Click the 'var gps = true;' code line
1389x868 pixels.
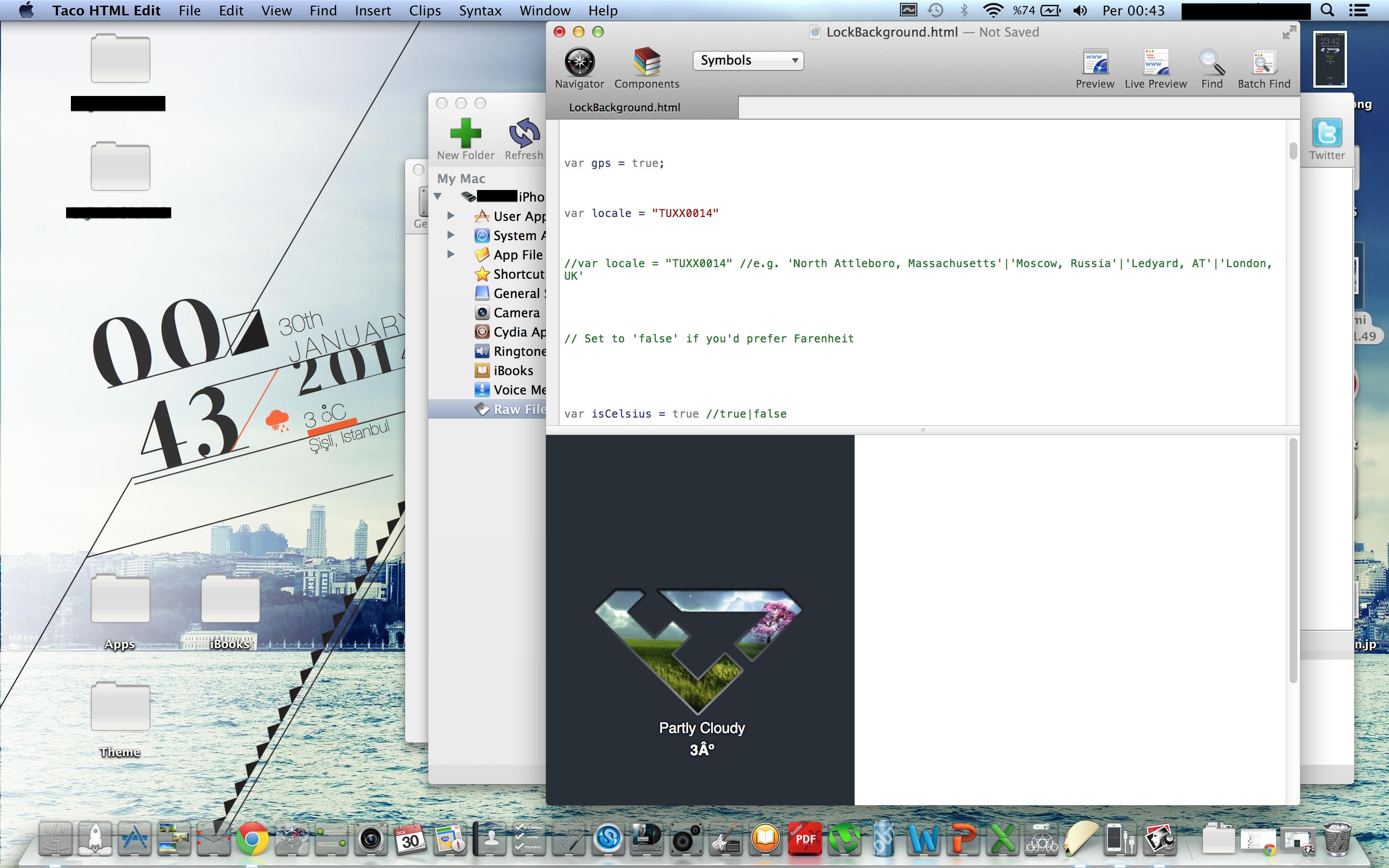tap(614, 163)
